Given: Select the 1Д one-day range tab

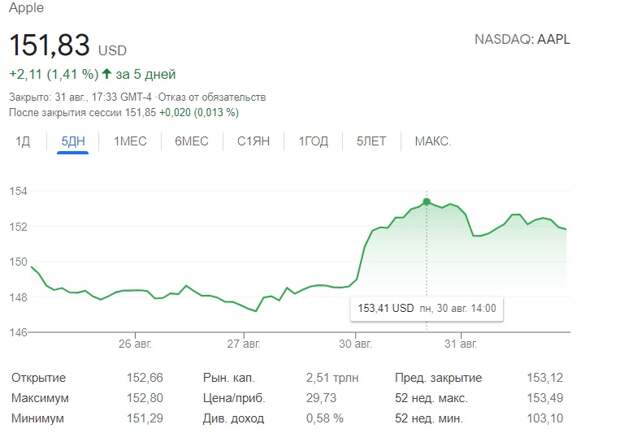Looking at the screenshot, I should 23,141.
